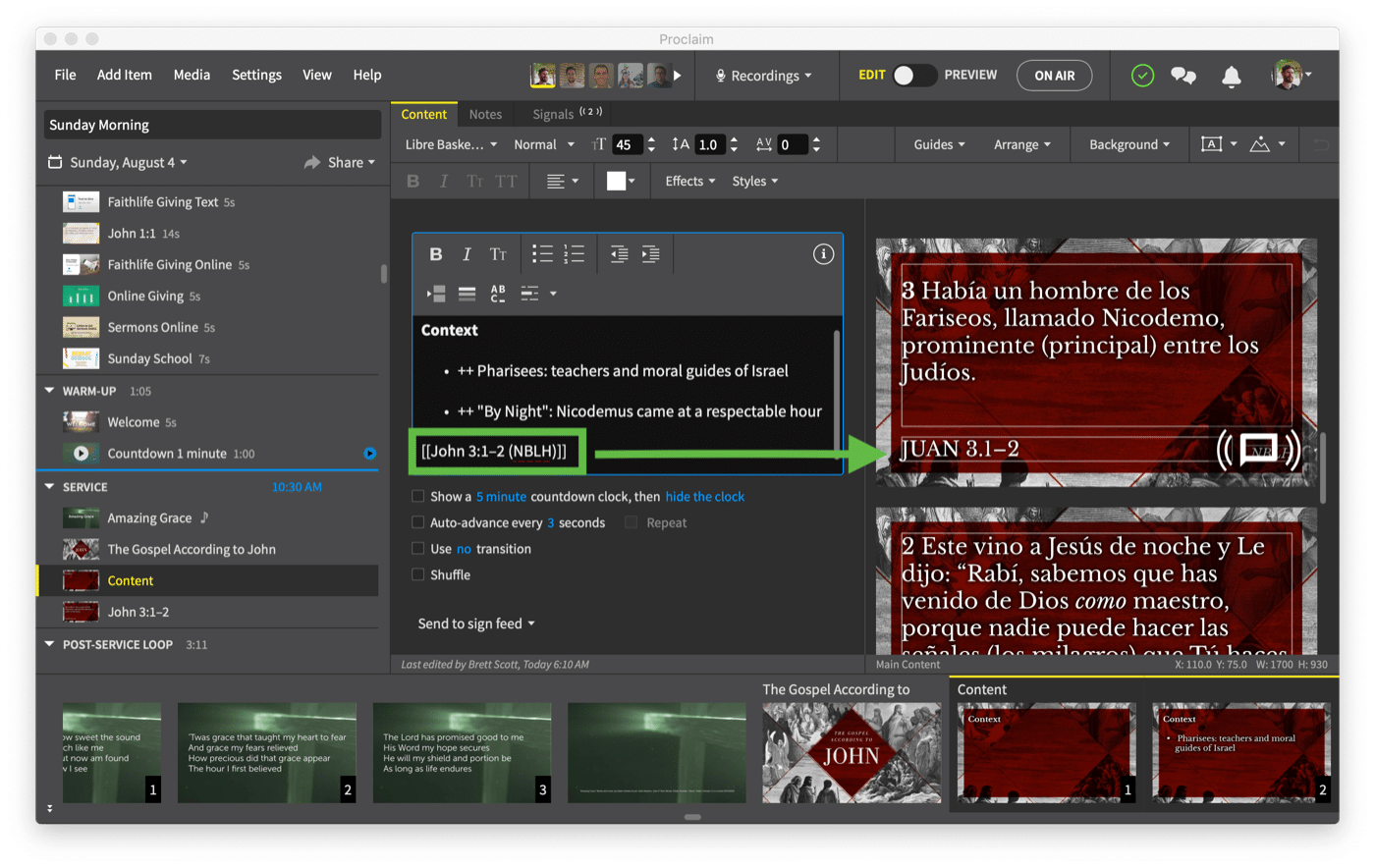The height and width of the screenshot is (868, 1375).
Task: Click the blue indicator on Countdown row
Action: pos(369,454)
